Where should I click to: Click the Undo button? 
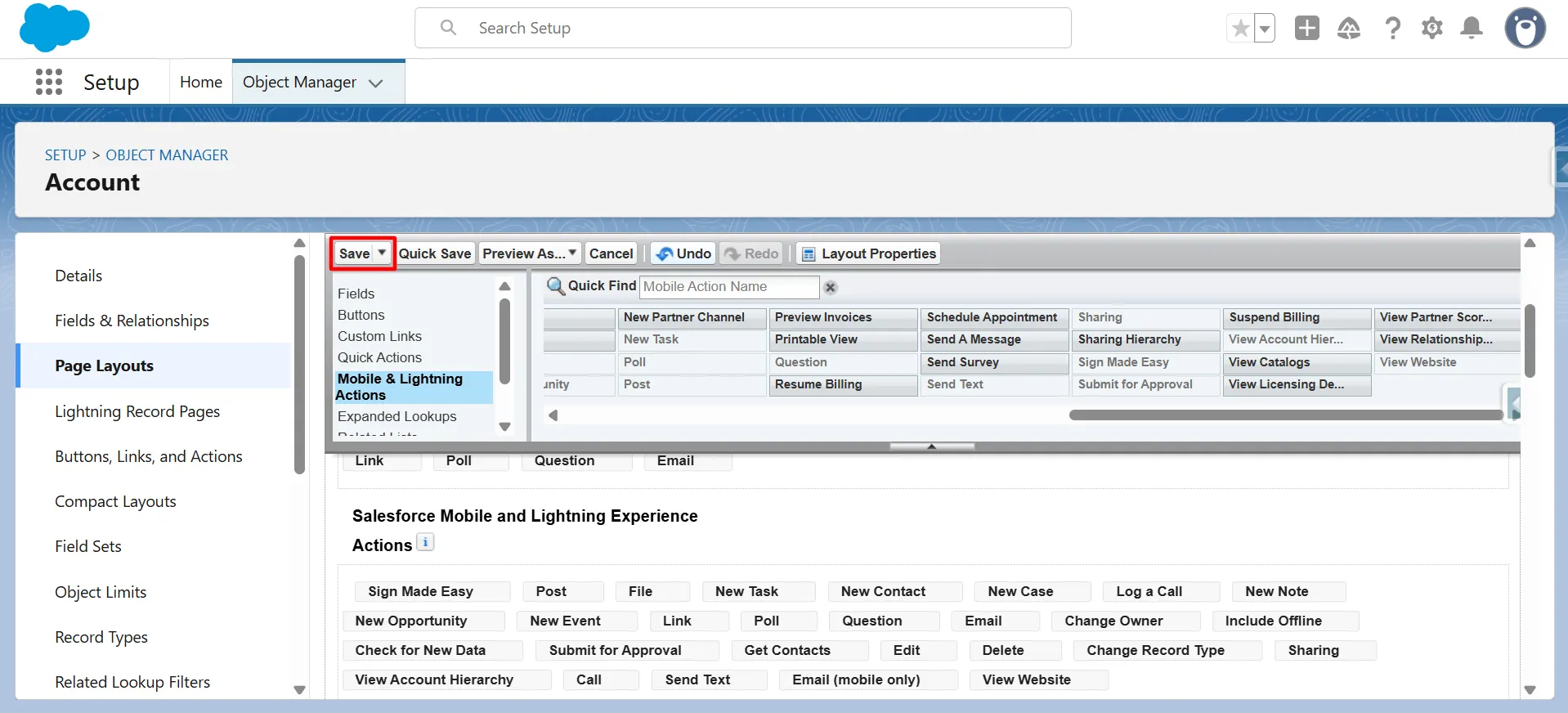(x=683, y=253)
